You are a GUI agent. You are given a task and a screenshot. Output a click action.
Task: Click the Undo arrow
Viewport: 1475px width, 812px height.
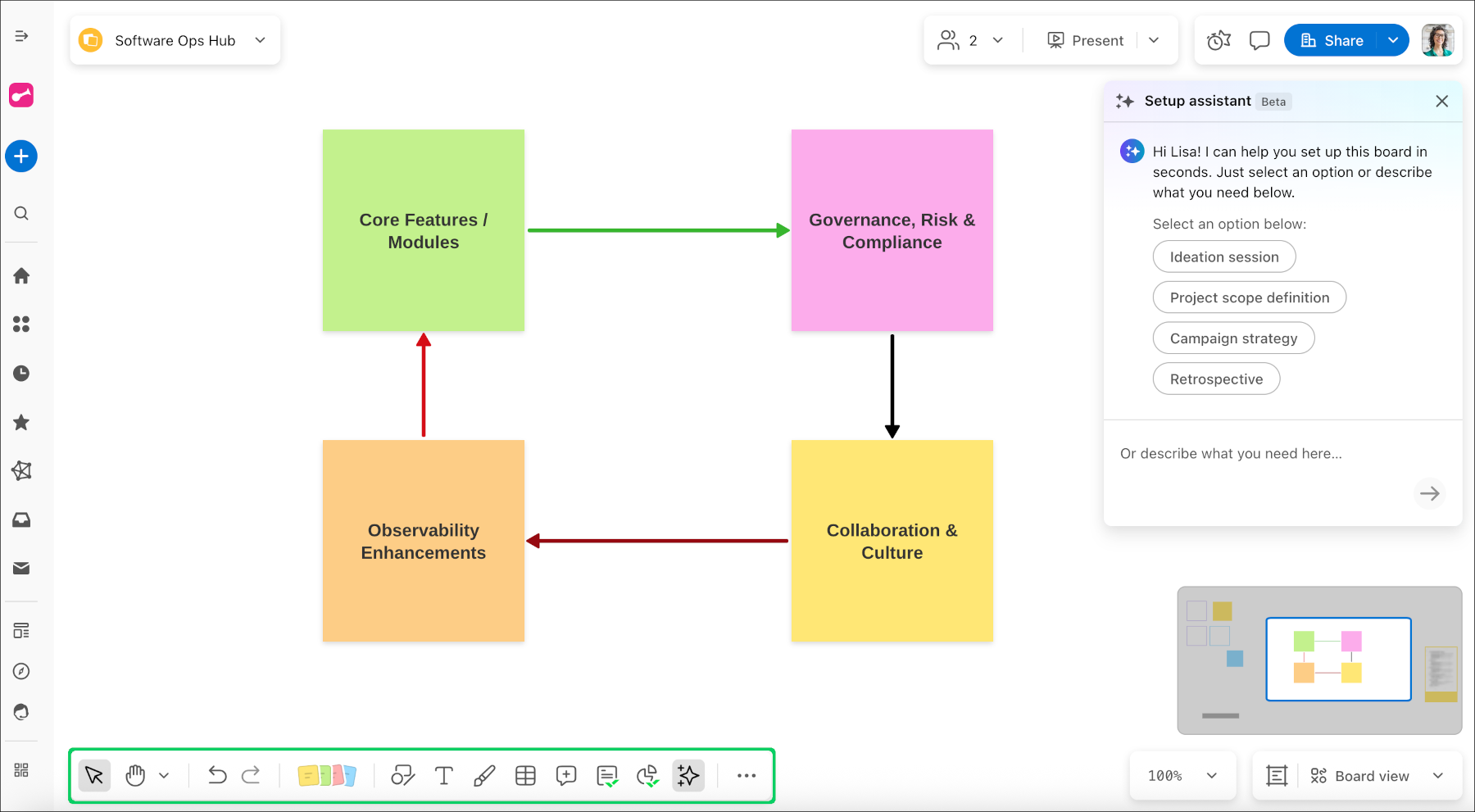click(x=217, y=775)
